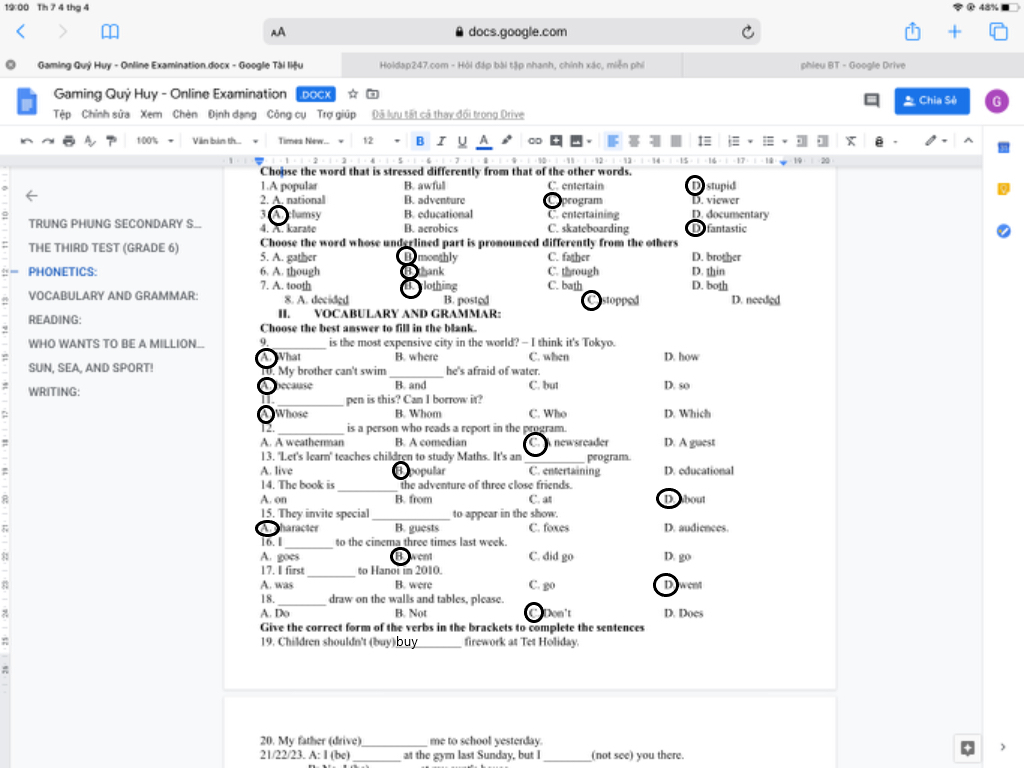Close the document outline panel
The image size is (1024, 768).
pyautogui.click(x=31, y=195)
